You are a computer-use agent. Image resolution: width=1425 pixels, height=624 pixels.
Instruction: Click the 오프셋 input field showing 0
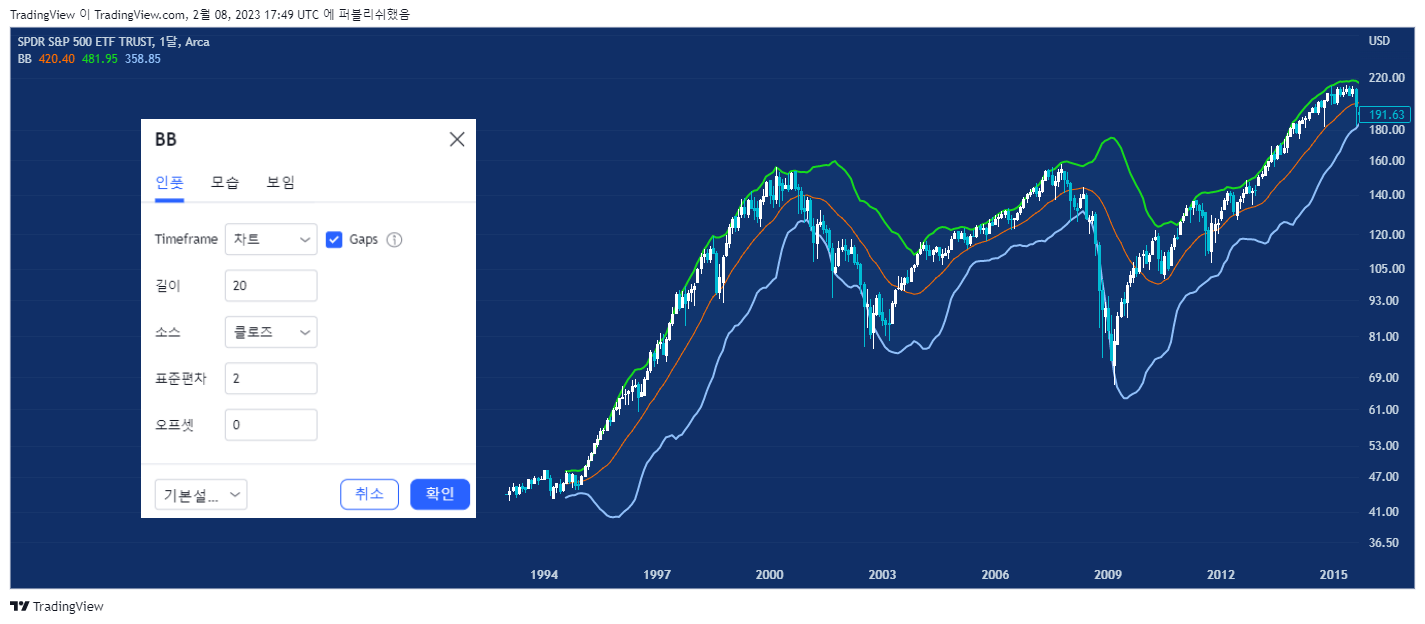271,425
